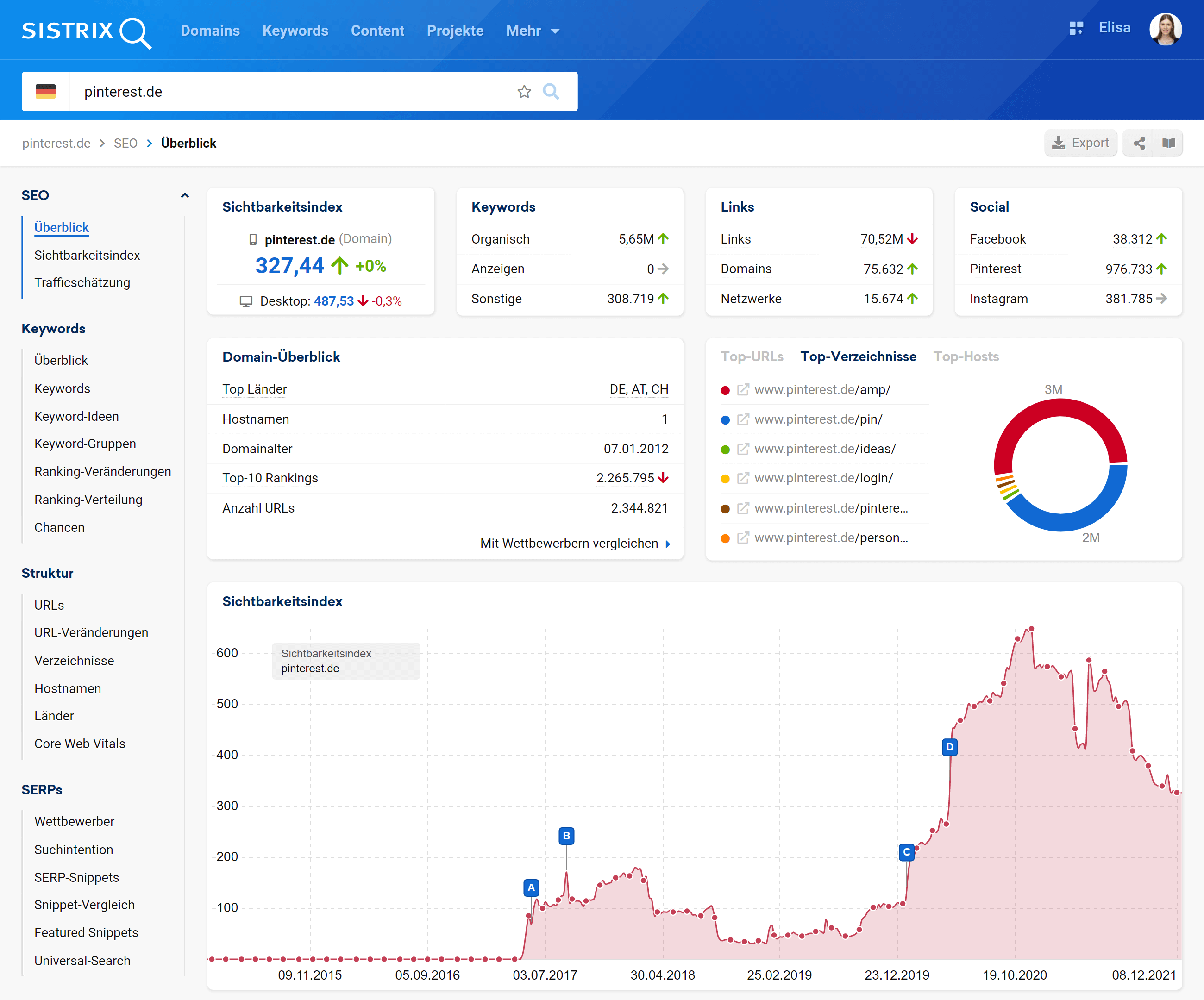Click the German flag country selector
The height and width of the screenshot is (1000, 1204).
[46, 92]
